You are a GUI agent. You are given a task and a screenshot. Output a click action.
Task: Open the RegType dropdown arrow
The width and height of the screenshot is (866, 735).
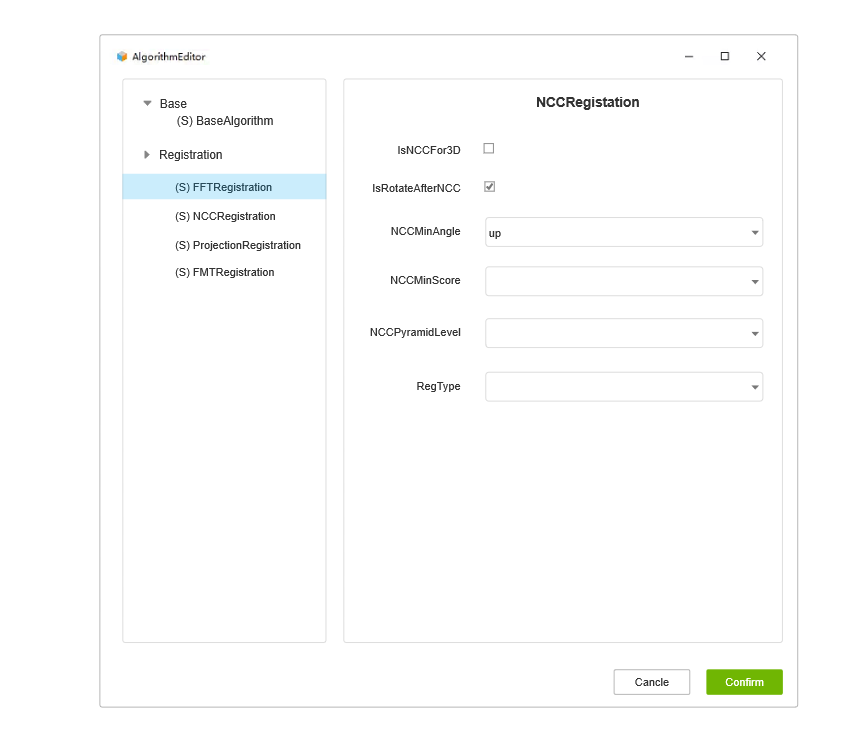(x=754, y=387)
